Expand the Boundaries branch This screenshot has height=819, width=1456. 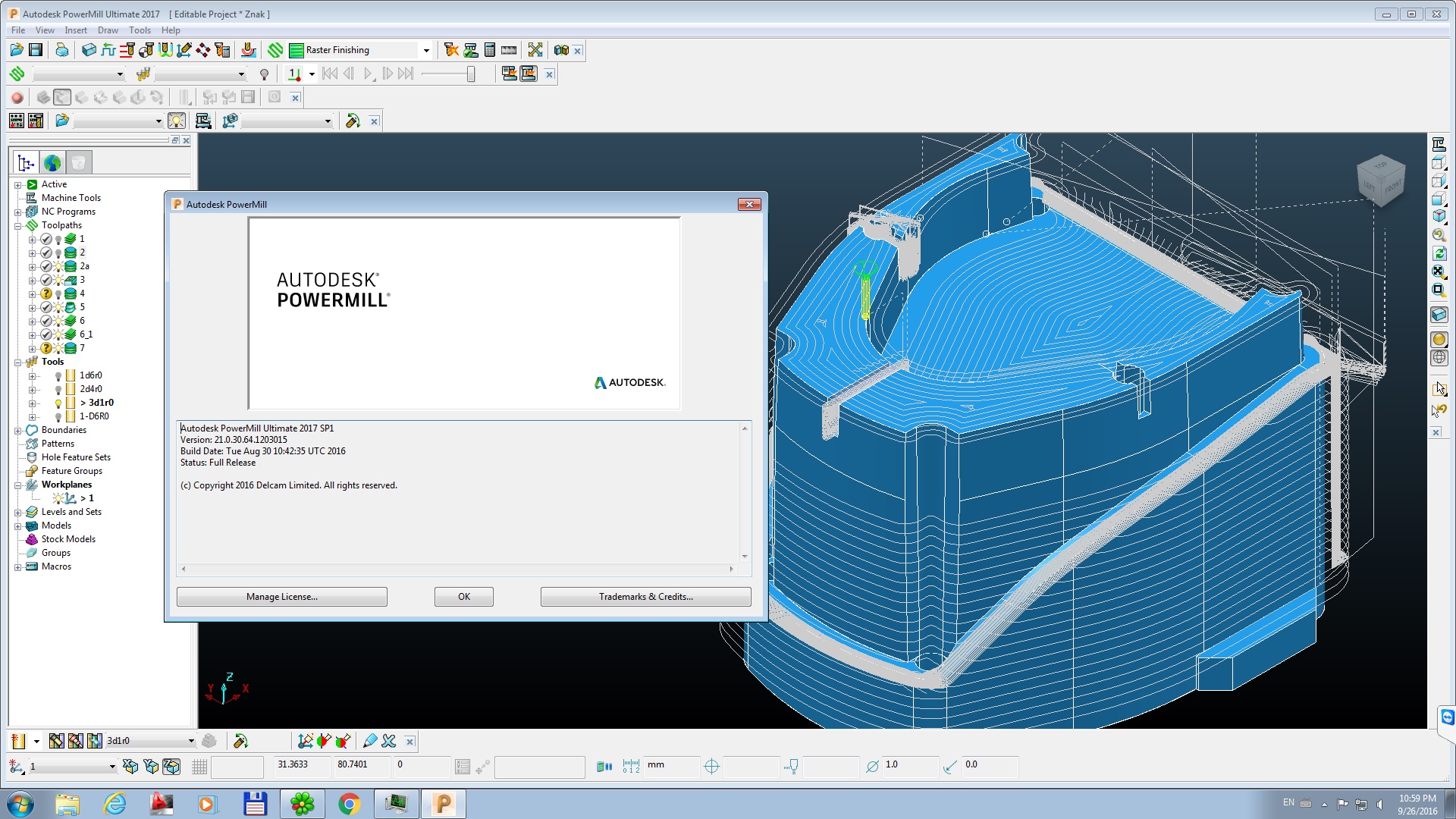point(17,430)
